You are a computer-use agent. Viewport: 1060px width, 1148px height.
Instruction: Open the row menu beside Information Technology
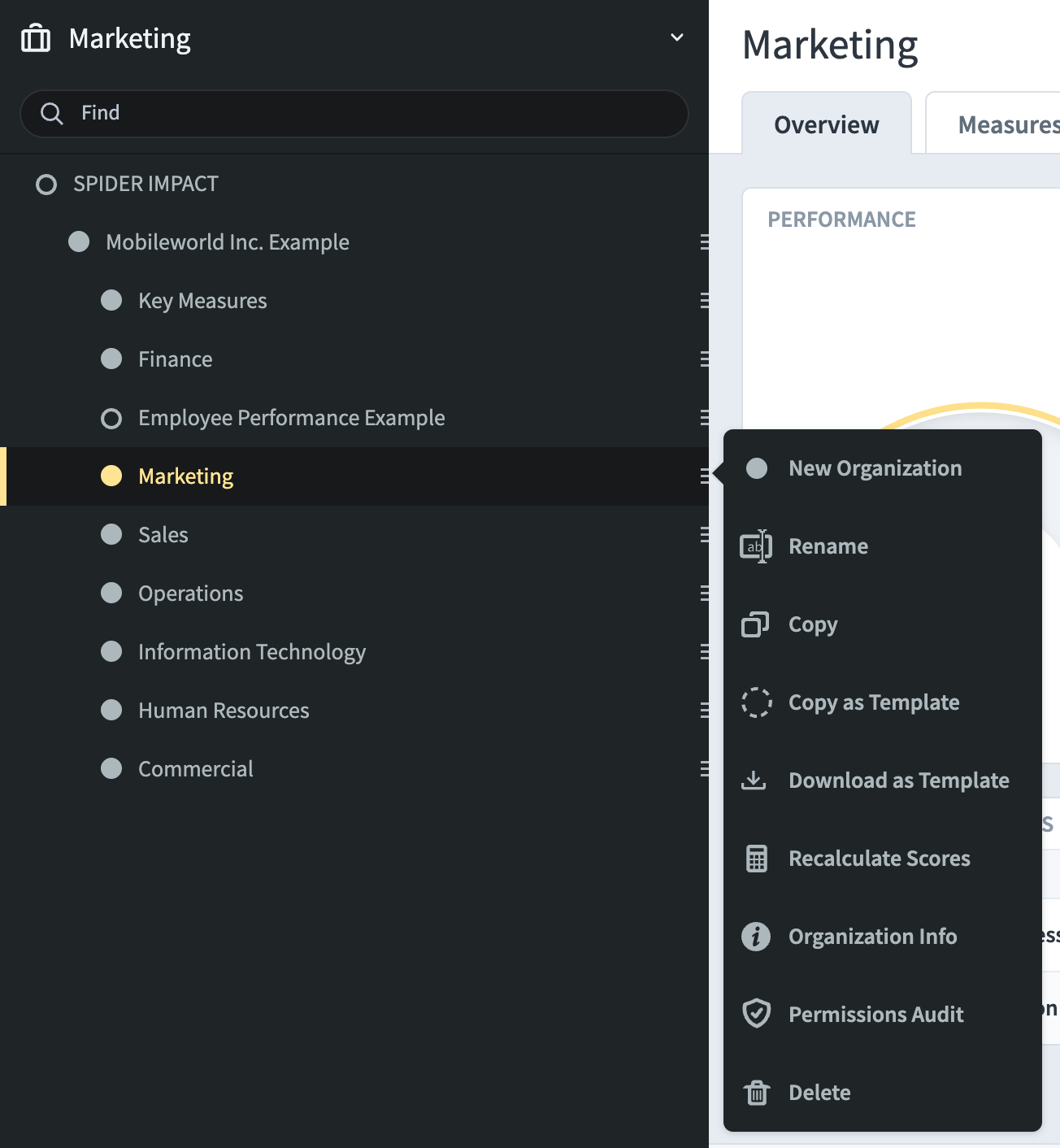pyautogui.click(x=704, y=652)
